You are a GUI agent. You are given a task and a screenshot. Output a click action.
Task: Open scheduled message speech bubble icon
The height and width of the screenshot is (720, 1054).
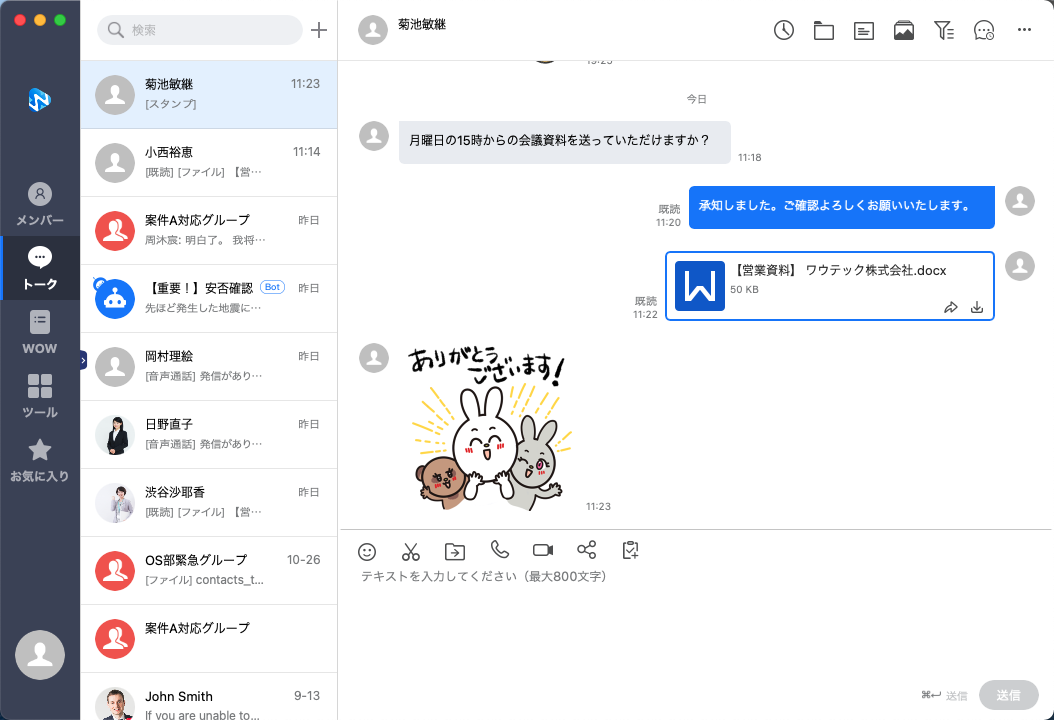point(984,30)
